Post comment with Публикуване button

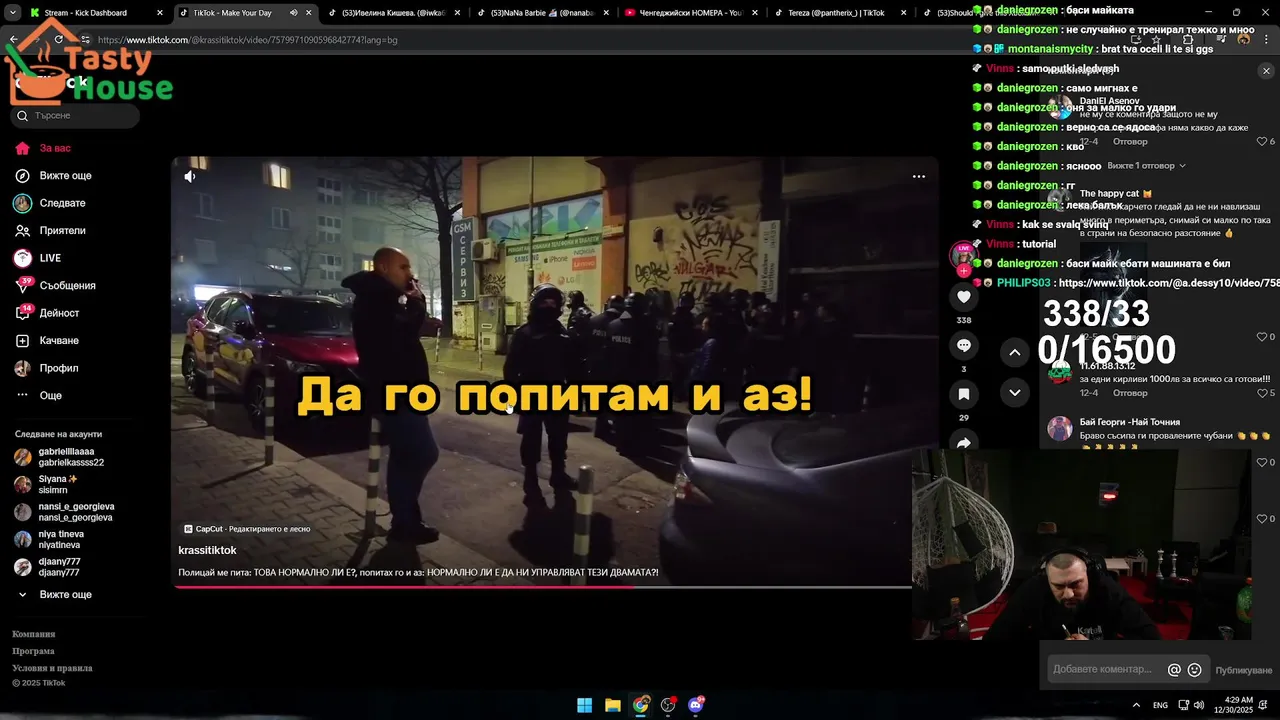tap(1243, 670)
